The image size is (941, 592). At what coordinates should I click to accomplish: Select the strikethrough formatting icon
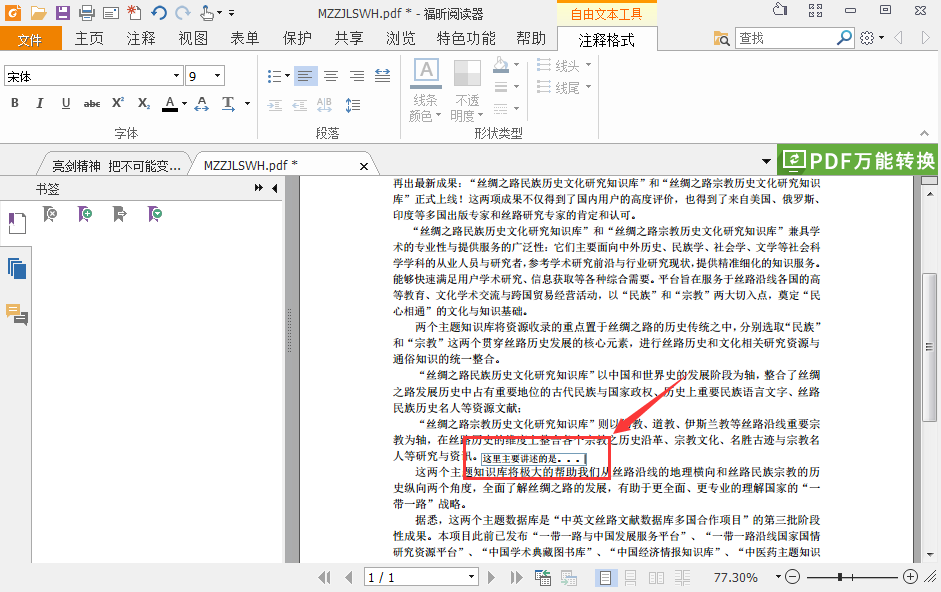[x=91, y=103]
